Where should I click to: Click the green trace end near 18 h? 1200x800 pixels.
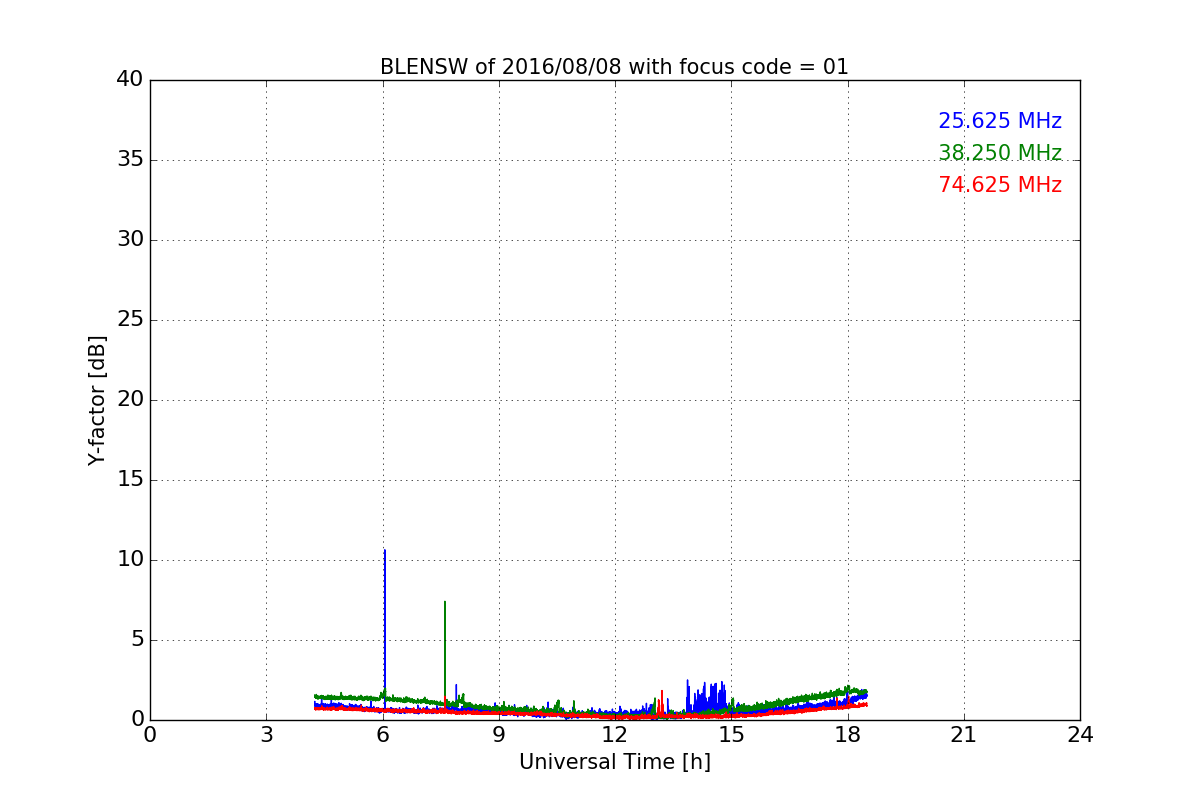(864, 691)
